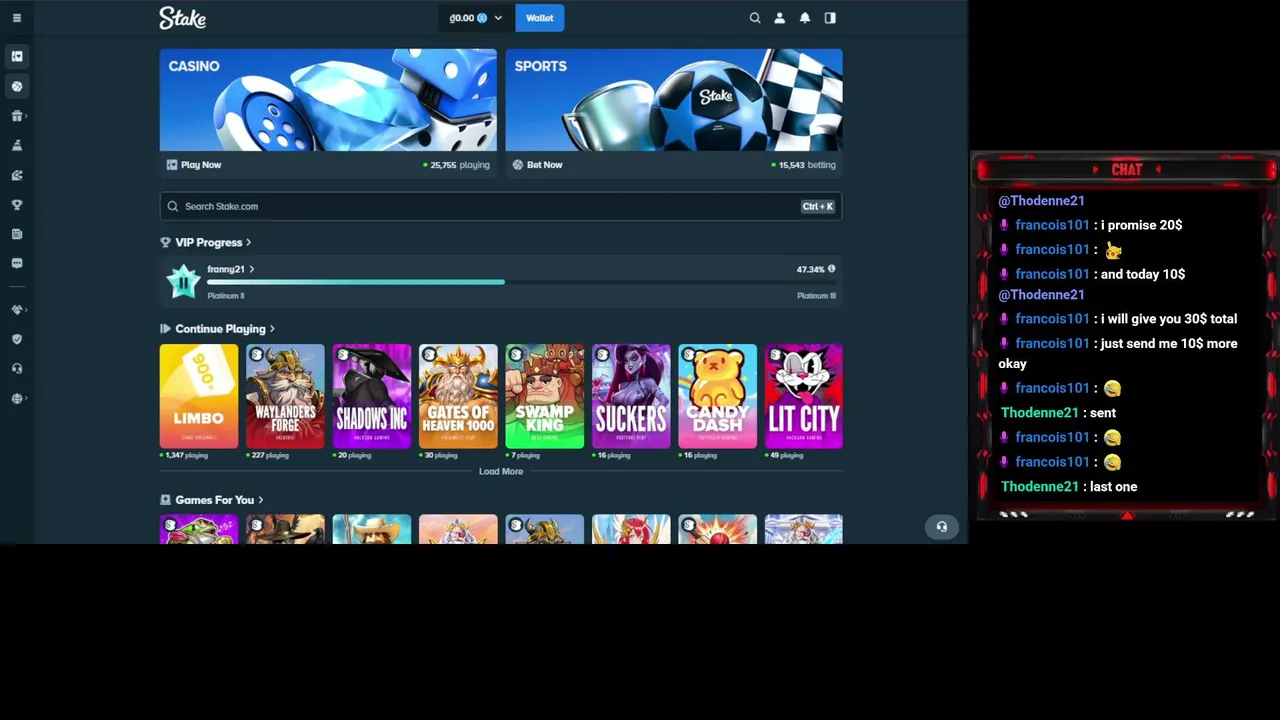Click the 'Platinum III' label
Screen dimensions: 1280x720
tap(816, 296)
